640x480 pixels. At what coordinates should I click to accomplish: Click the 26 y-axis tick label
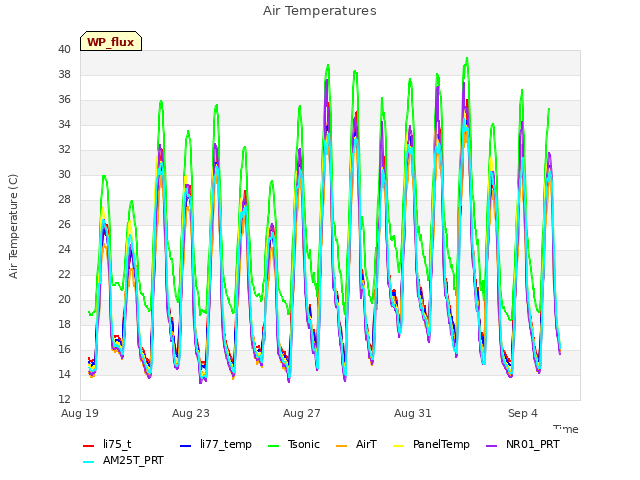tap(64, 224)
